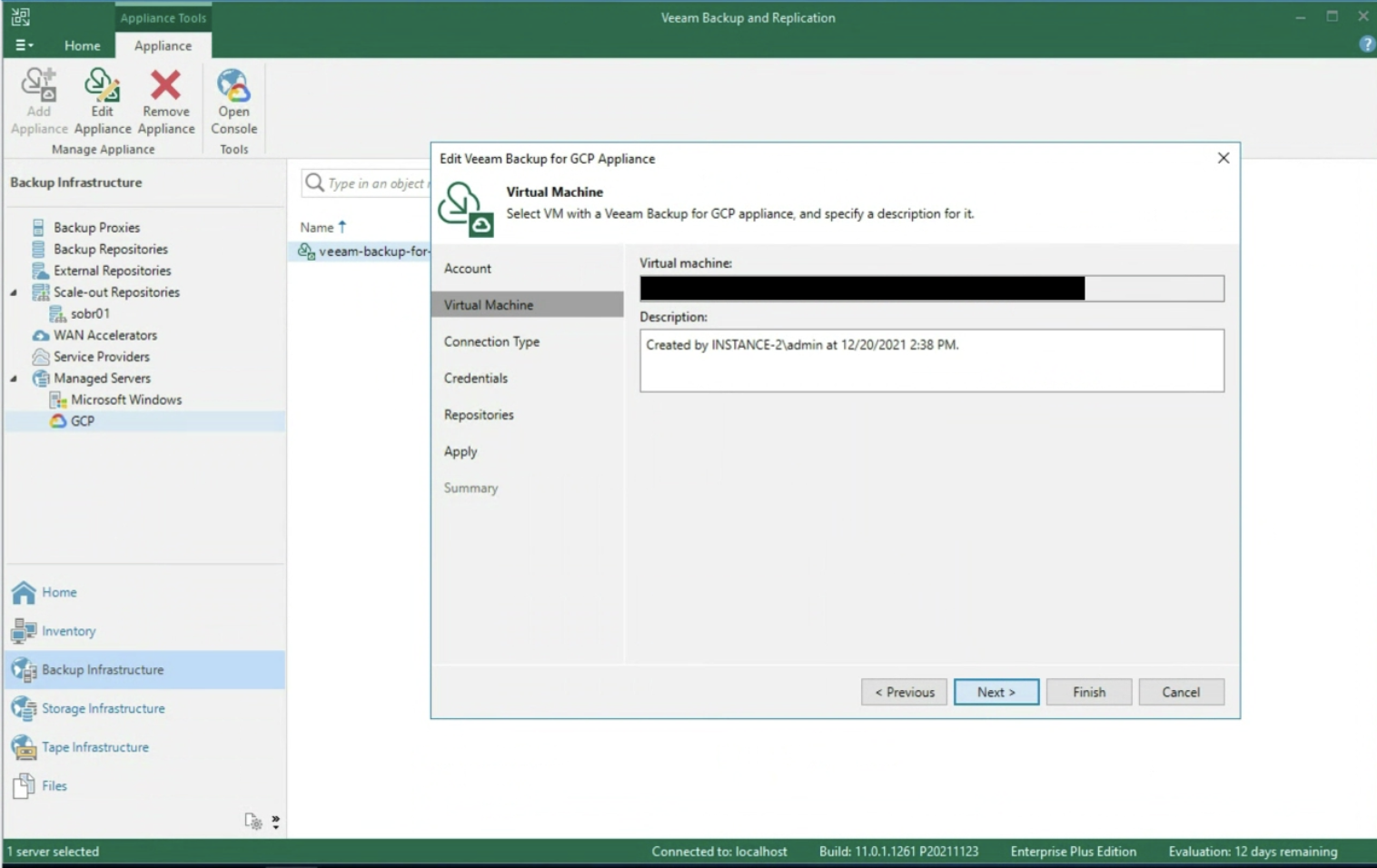Open the Repositories wizard step
Screen dimensions: 1377x868
pyautogui.click(x=479, y=415)
